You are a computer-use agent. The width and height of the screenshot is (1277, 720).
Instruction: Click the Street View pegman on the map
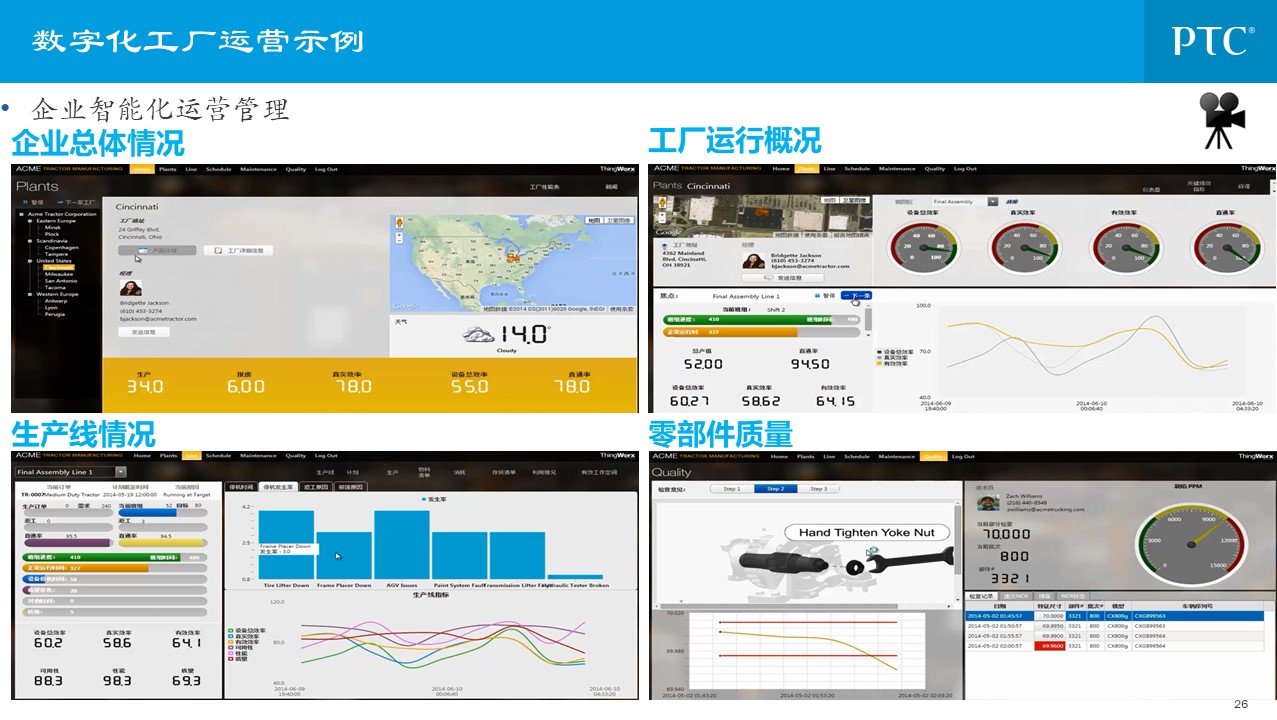(x=400, y=221)
